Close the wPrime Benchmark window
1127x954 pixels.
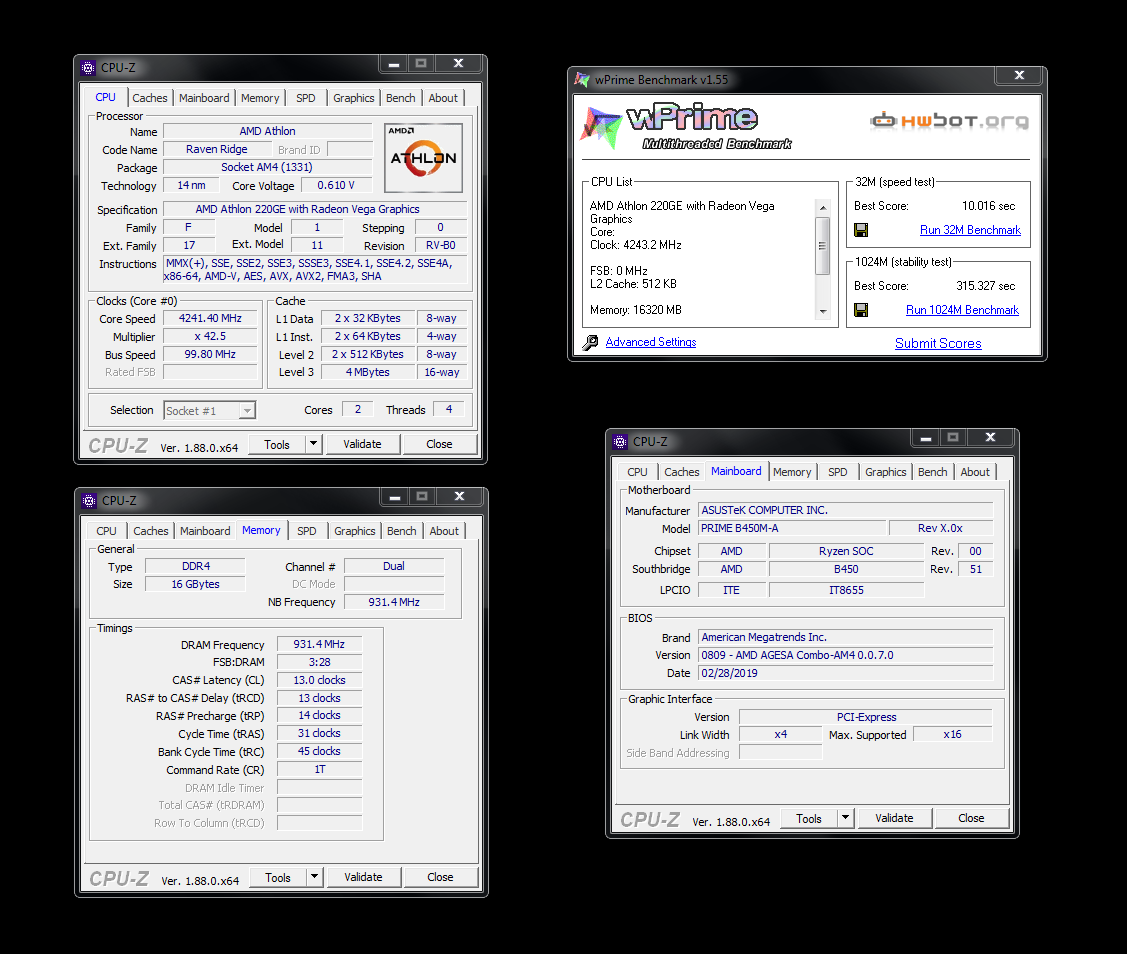point(1019,75)
